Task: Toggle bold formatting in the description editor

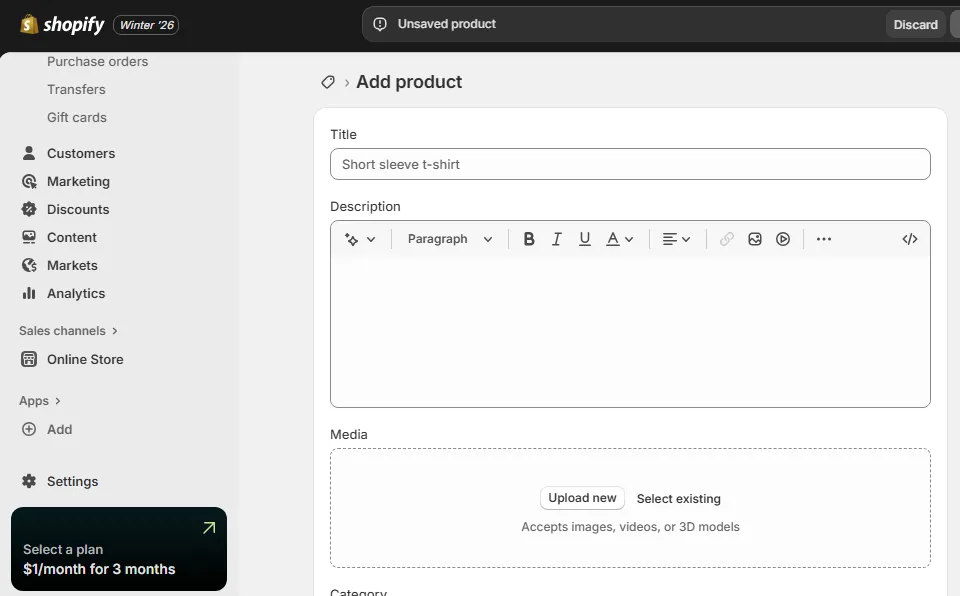Action: tap(528, 238)
